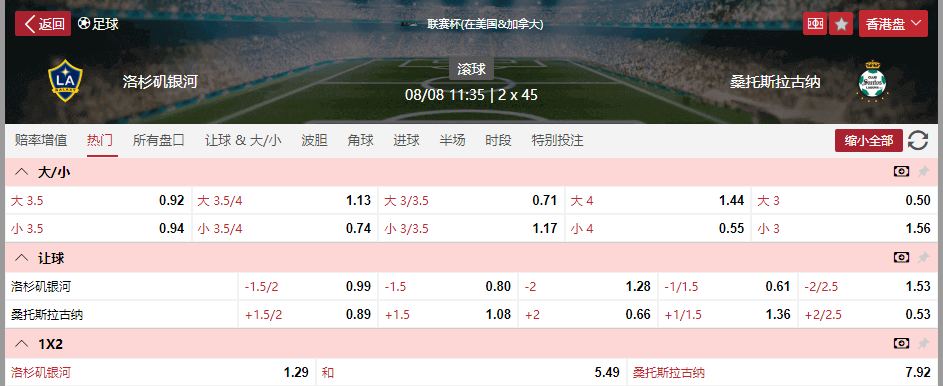Viewport: 943px width, 386px height.
Task: Click 洛杉矶银河 row label in 让球
Action: point(41,287)
